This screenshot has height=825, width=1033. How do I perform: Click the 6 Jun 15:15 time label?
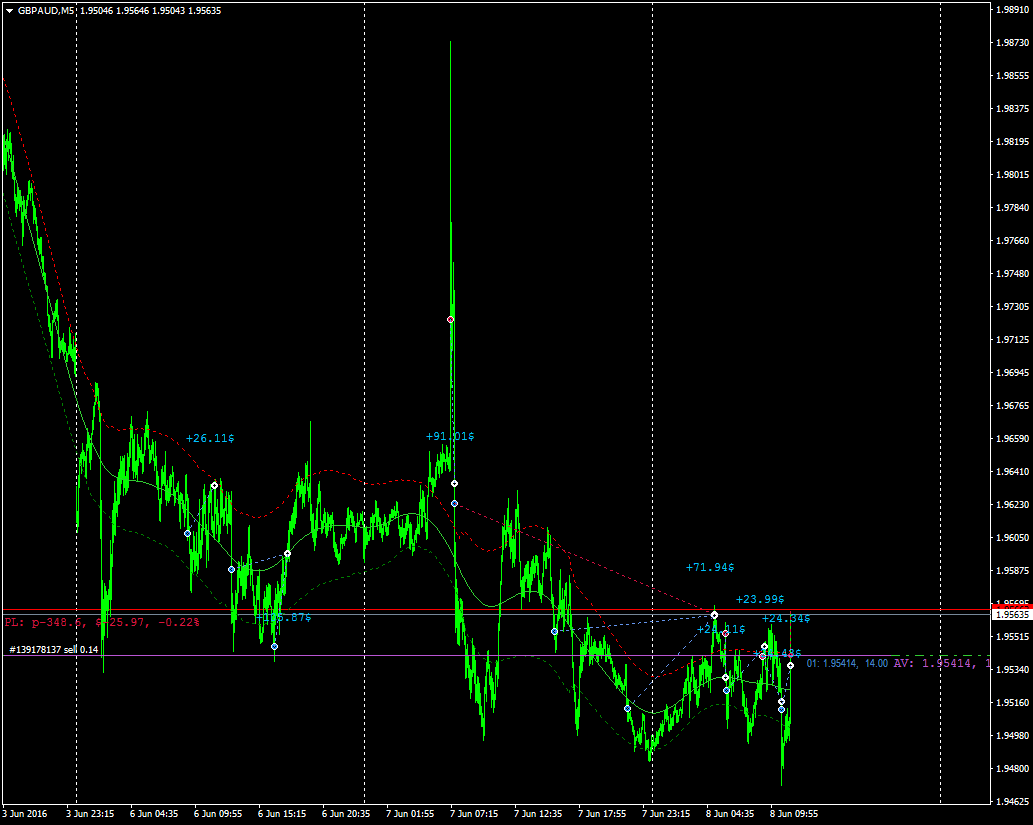282,814
